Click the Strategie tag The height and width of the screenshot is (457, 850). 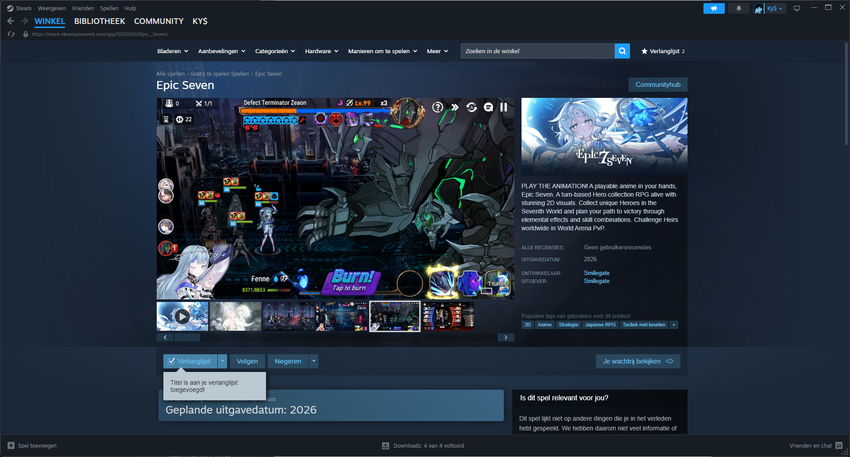[x=568, y=325]
